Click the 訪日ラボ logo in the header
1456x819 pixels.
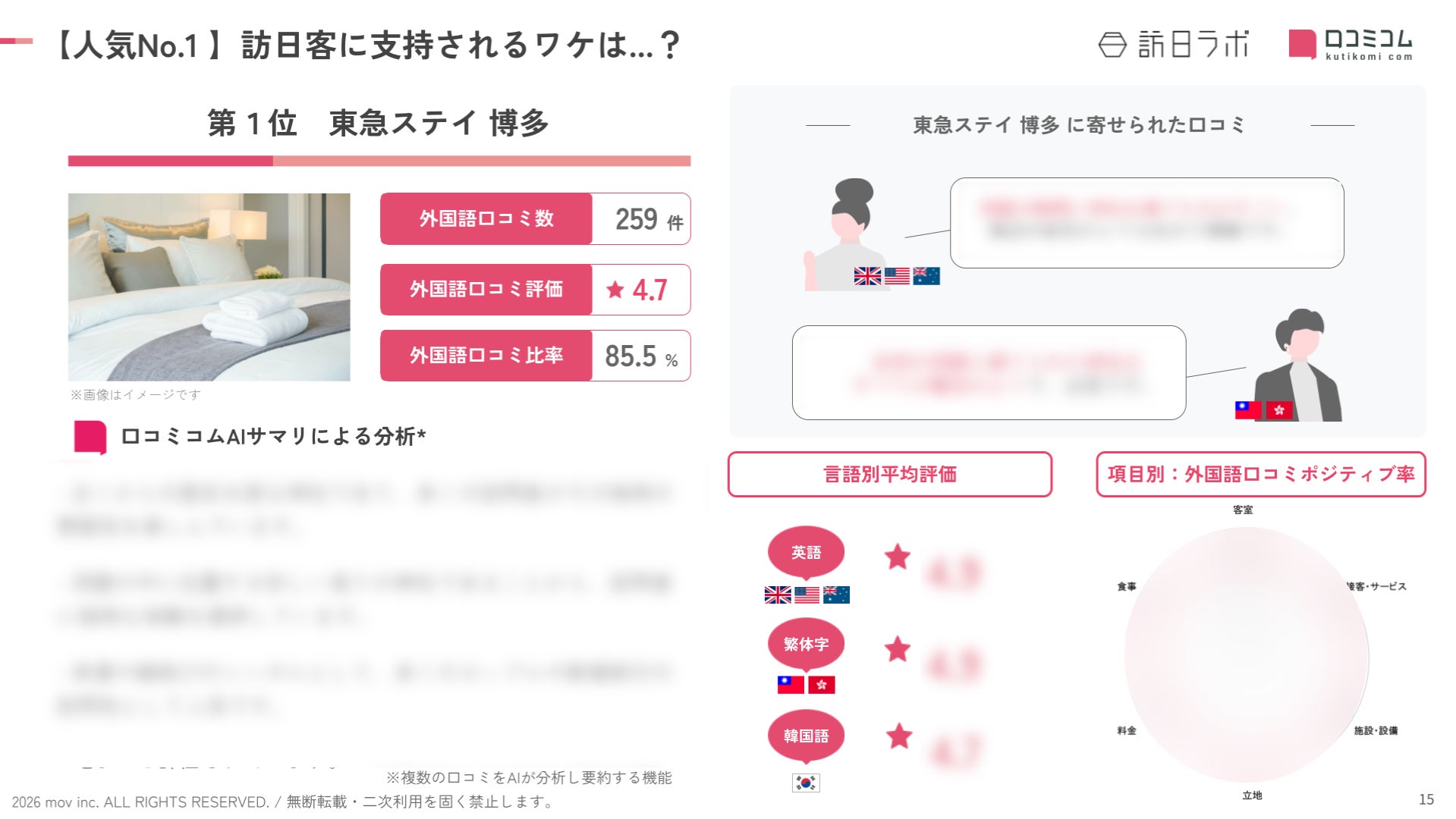(1173, 45)
